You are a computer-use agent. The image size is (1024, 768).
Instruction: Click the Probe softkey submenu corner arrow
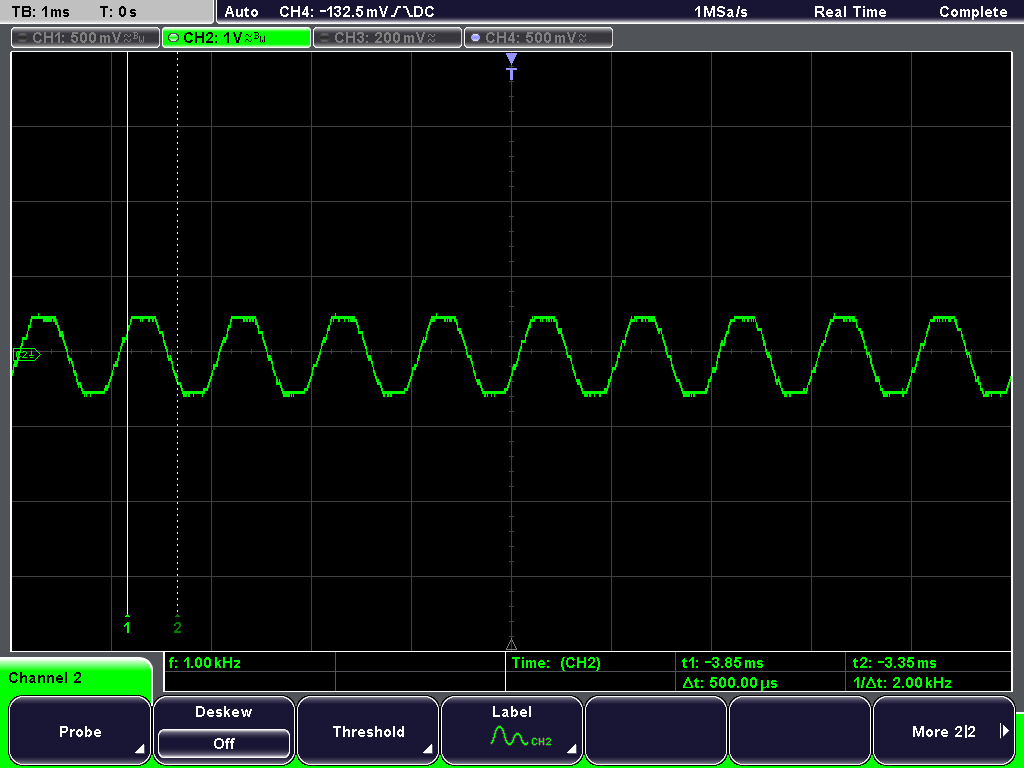[139, 749]
